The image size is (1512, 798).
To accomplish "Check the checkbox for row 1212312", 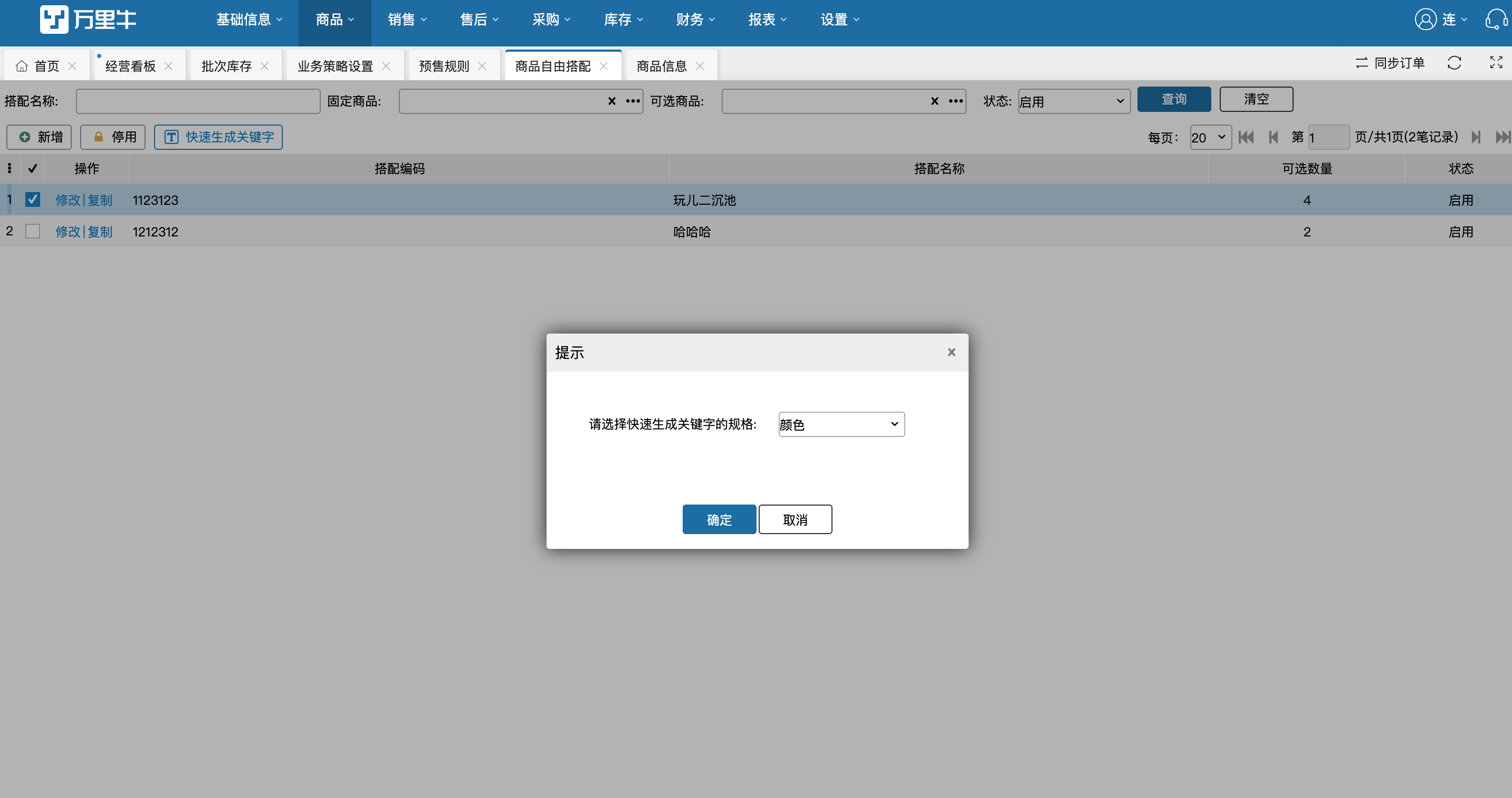I will tap(33, 231).
